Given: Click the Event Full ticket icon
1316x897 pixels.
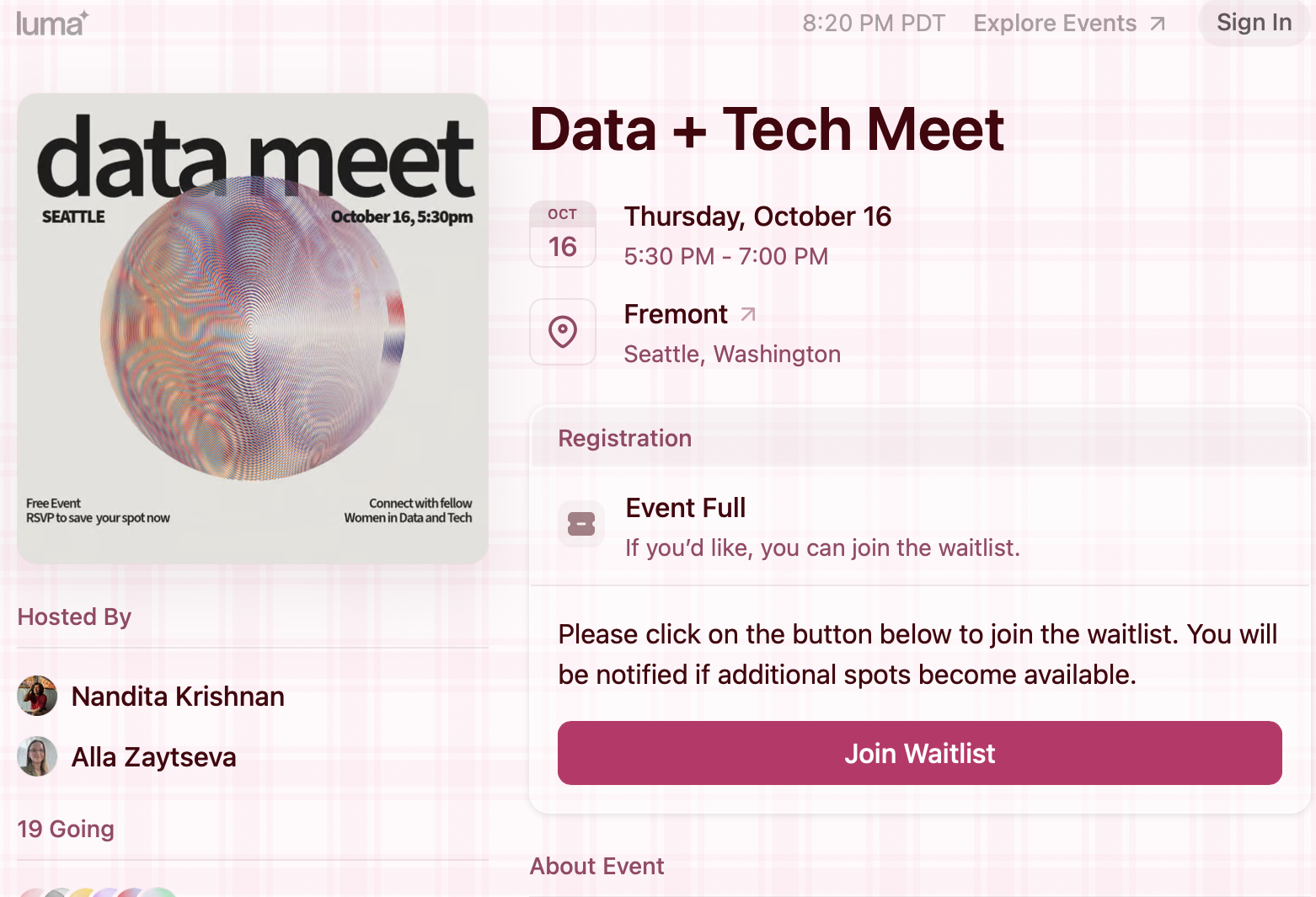Looking at the screenshot, I should point(581,524).
